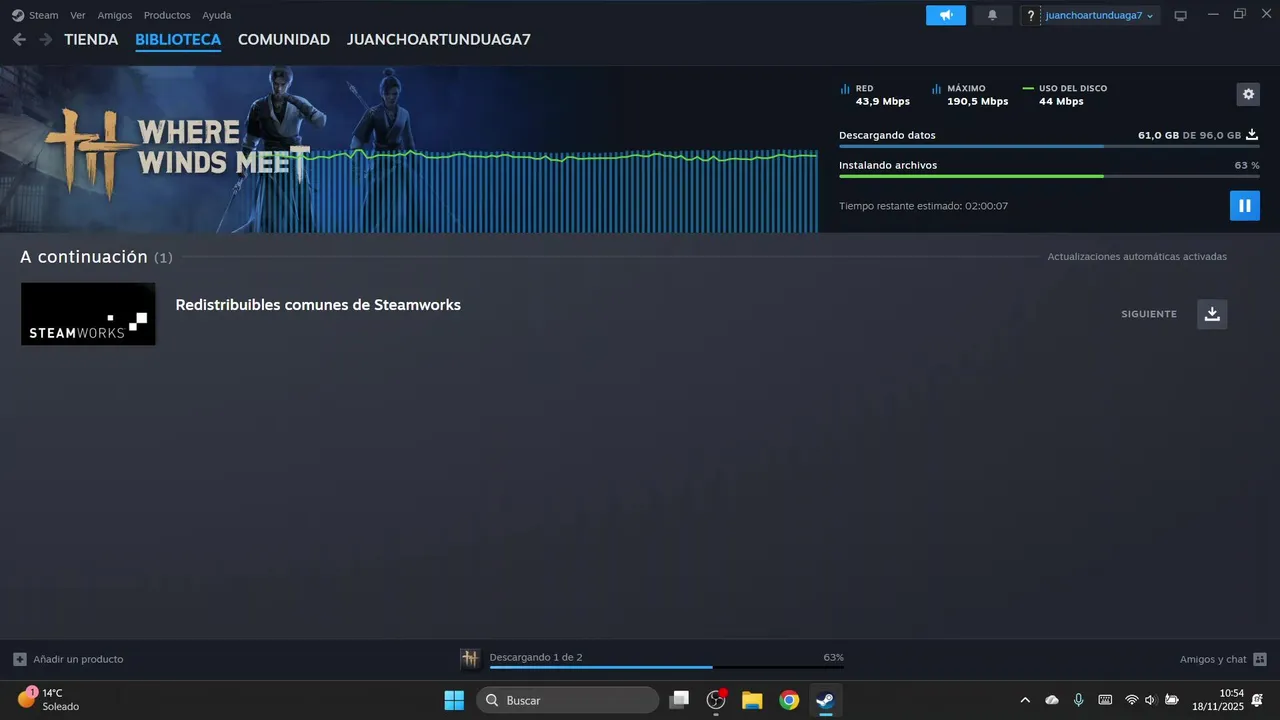Open the Ver menu

point(78,15)
